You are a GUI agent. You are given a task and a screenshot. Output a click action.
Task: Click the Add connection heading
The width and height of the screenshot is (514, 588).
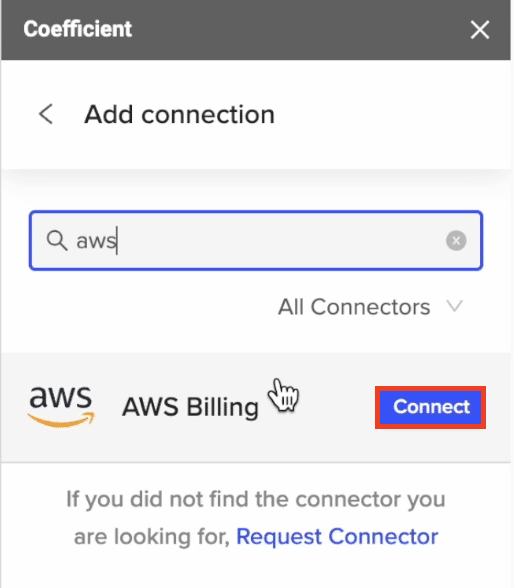point(180,114)
